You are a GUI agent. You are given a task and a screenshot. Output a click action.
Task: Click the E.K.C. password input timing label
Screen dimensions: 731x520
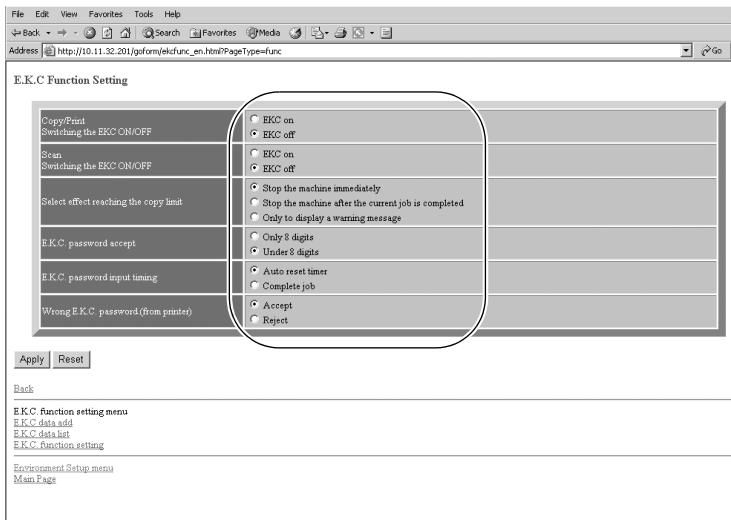100,277
